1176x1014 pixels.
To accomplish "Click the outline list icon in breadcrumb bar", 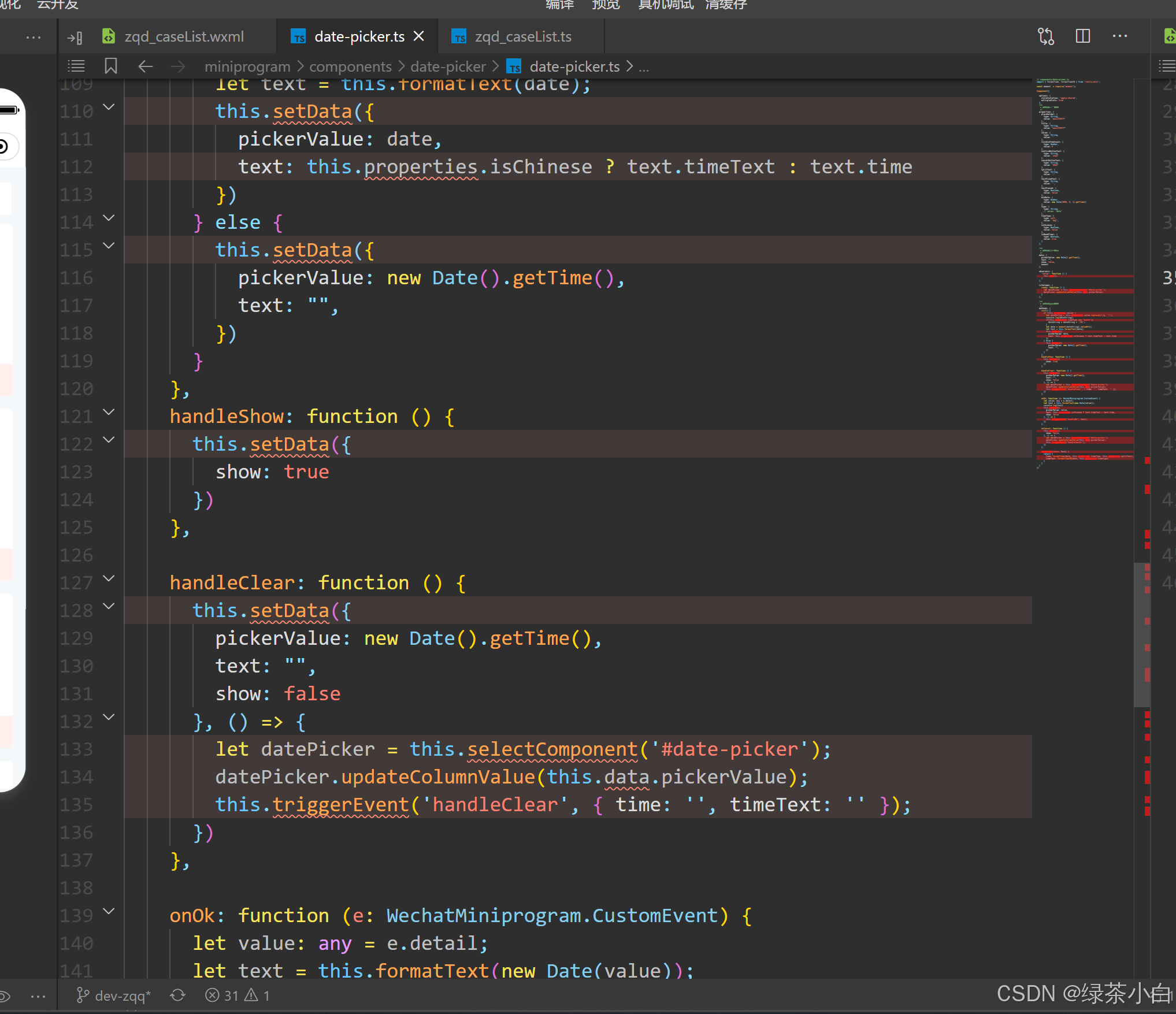I will click(76, 66).
